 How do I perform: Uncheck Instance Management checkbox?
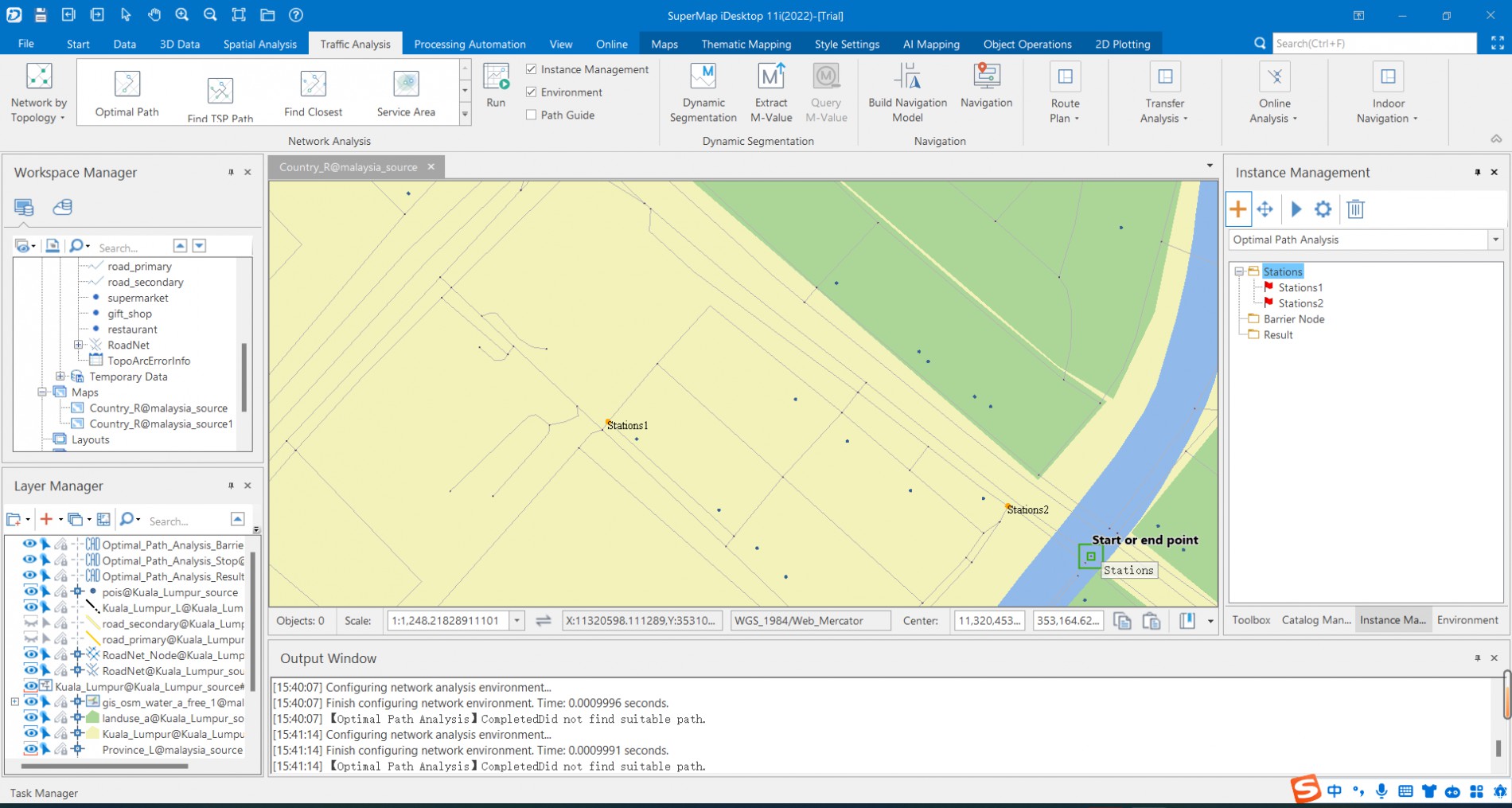click(531, 69)
